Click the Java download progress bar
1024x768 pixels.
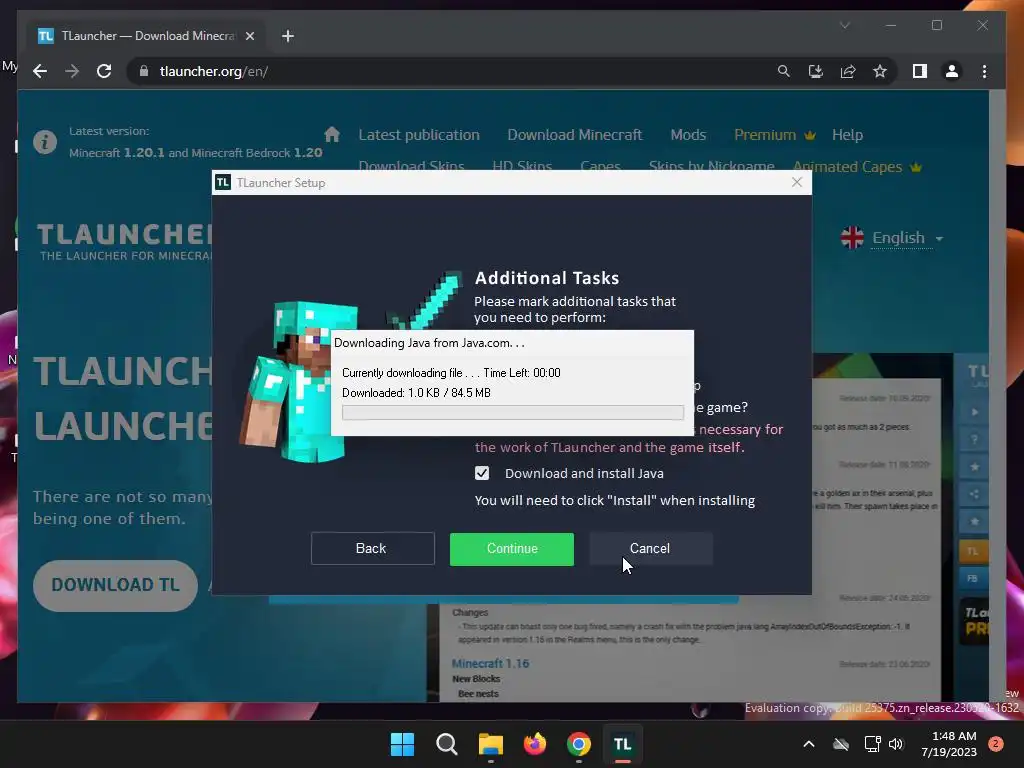tap(513, 412)
